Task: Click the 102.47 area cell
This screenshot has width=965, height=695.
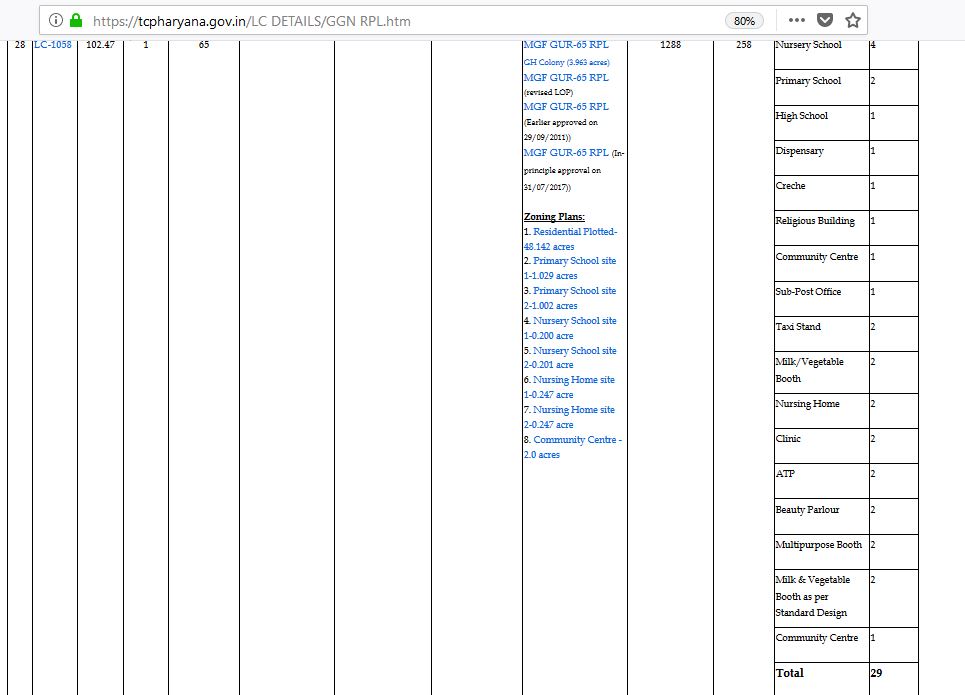Action: pyautogui.click(x=100, y=44)
